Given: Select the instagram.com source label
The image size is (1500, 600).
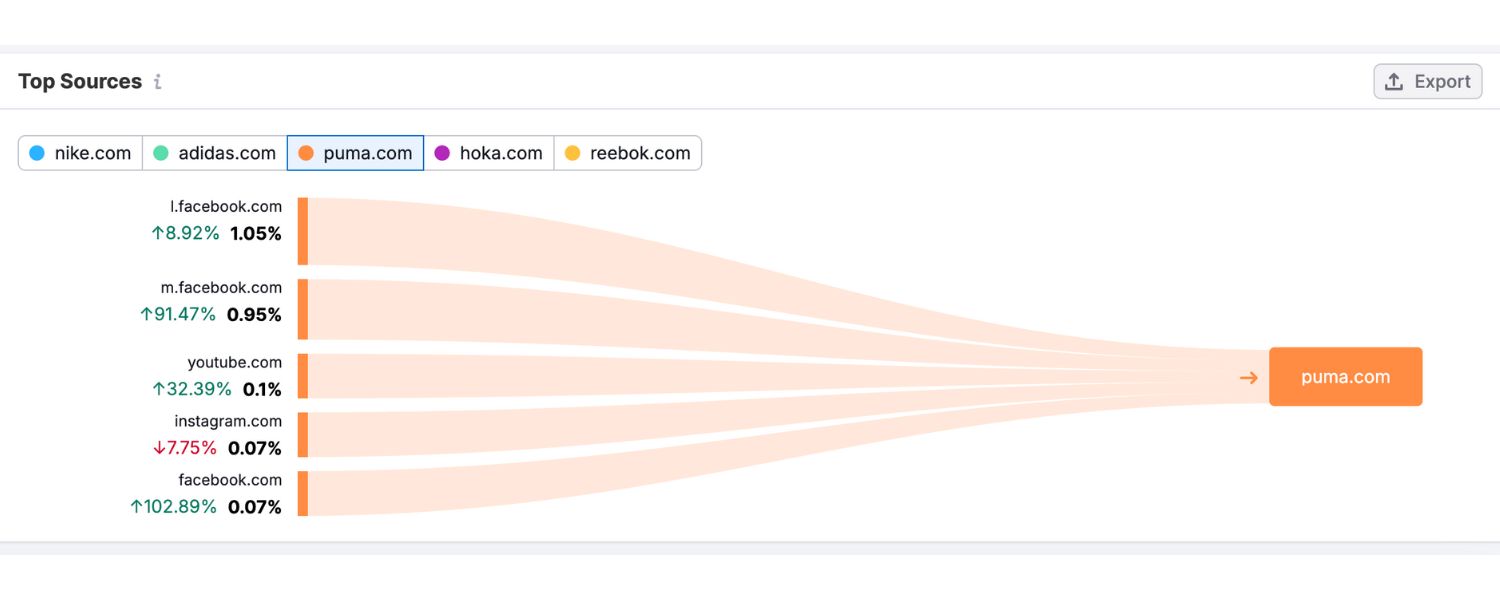Looking at the screenshot, I should (228, 421).
